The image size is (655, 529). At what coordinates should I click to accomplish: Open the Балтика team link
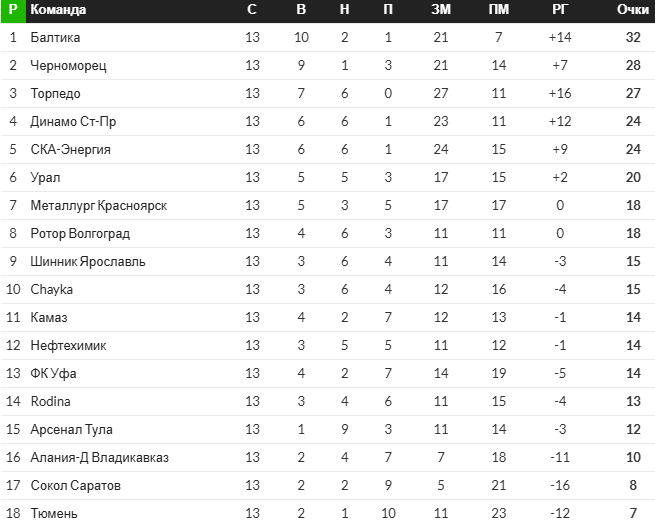point(55,38)
